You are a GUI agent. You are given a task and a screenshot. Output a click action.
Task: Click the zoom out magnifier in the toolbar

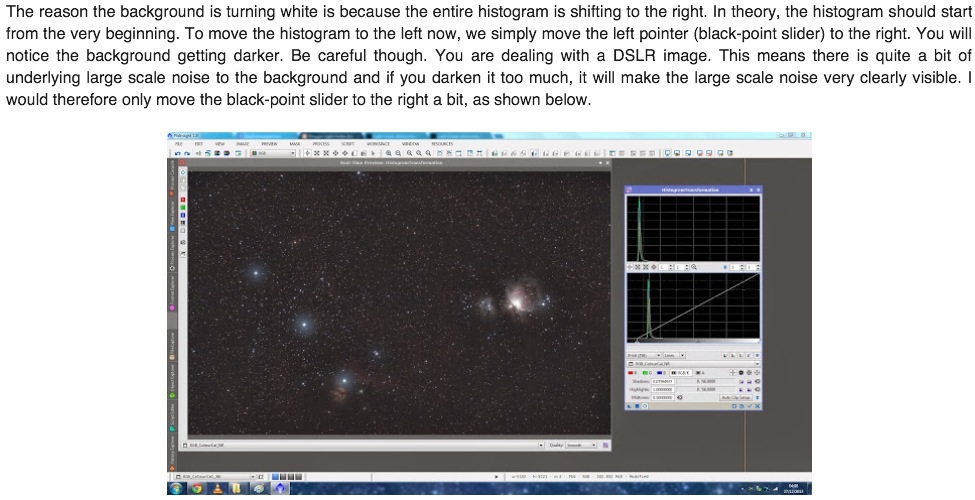398,153
